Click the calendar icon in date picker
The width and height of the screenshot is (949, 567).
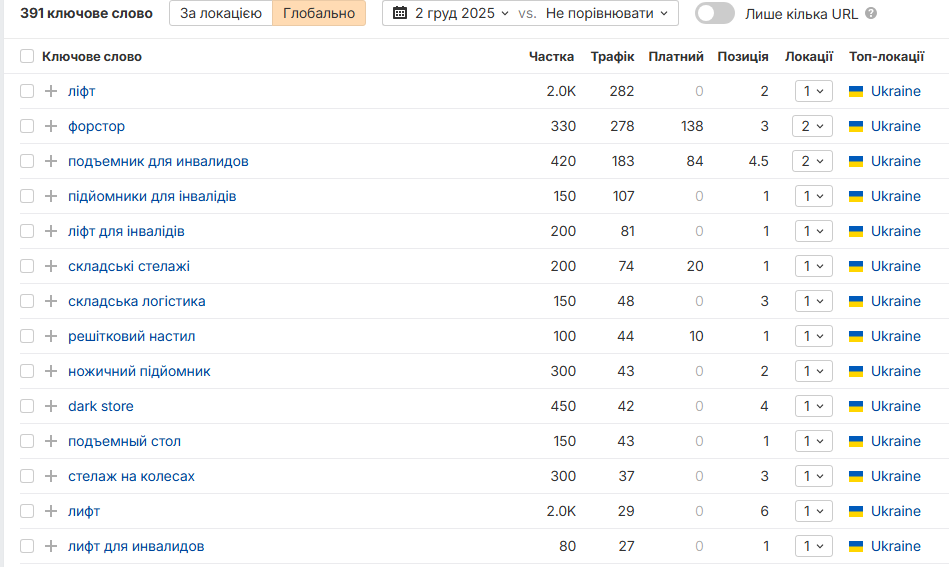400,13
